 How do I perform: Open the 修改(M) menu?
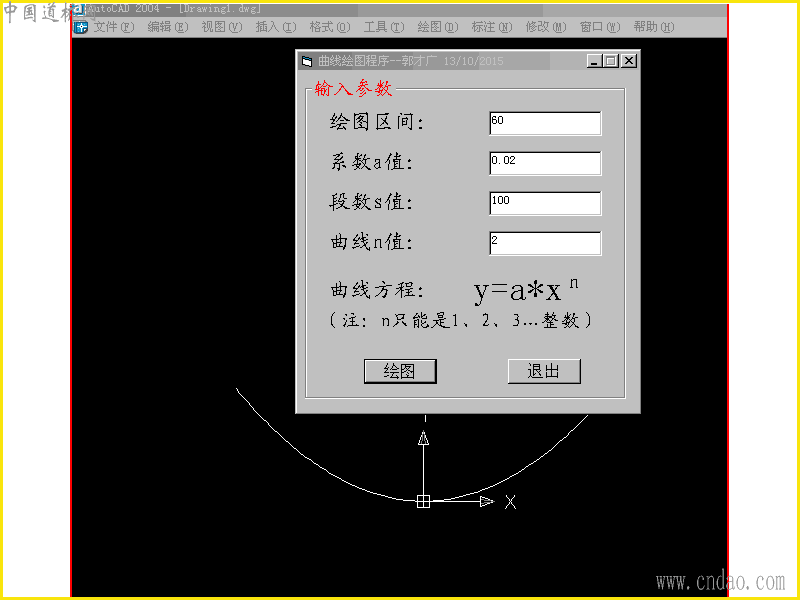tap(546, 27)
